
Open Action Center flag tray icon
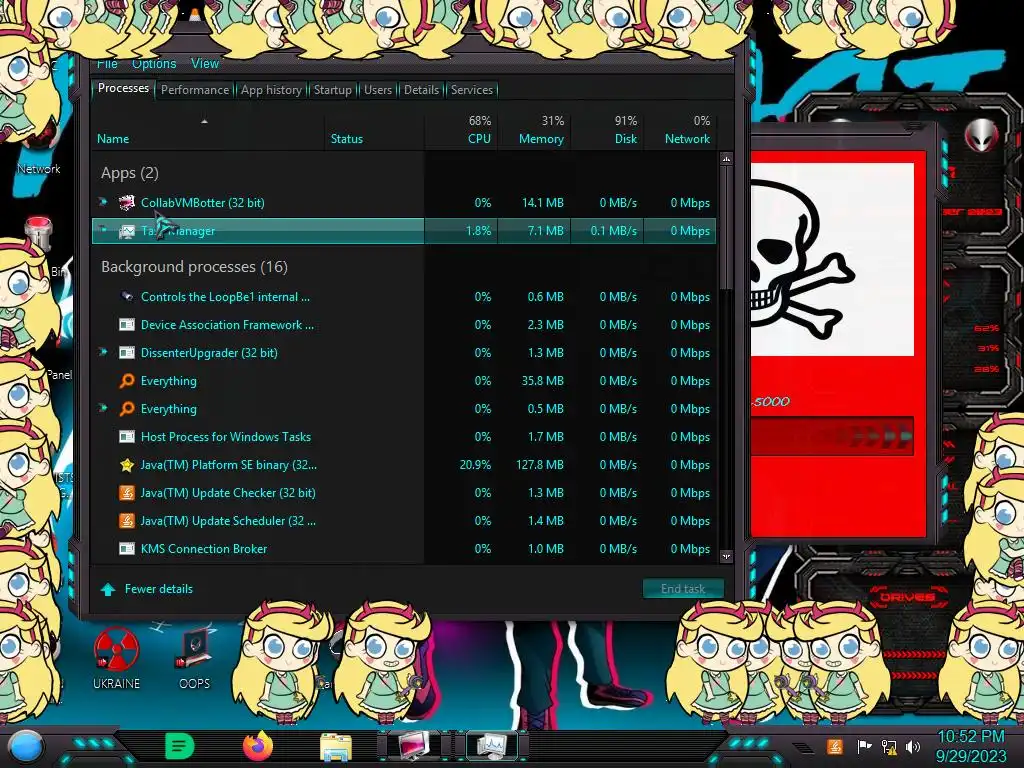pos(864,746)
